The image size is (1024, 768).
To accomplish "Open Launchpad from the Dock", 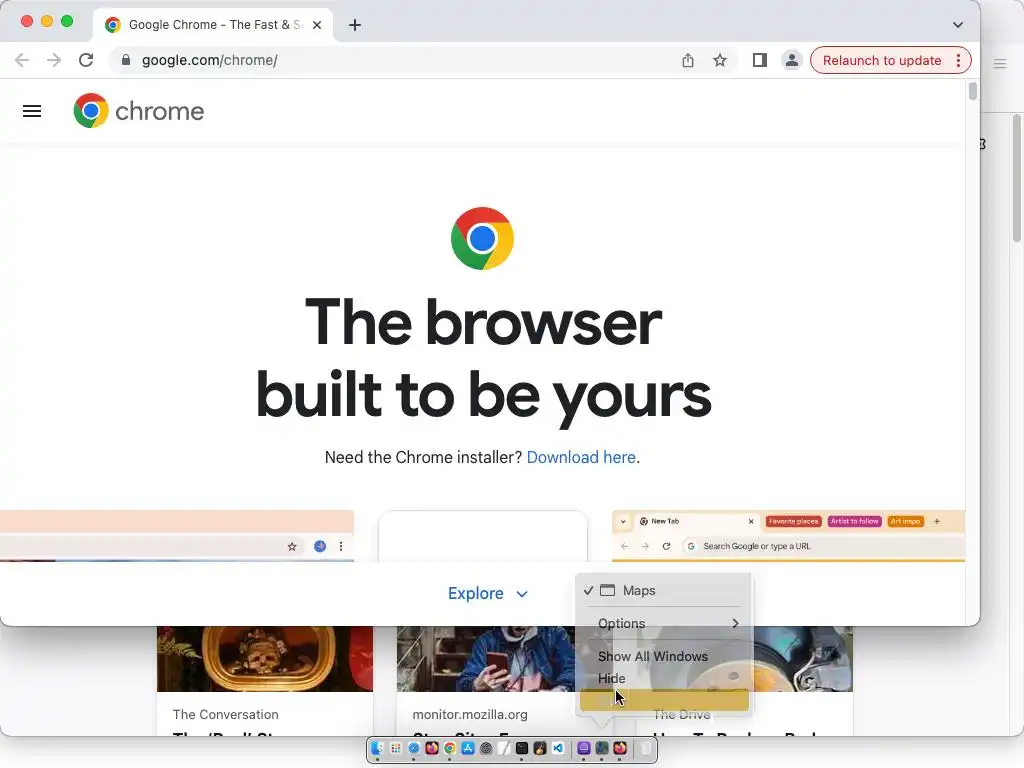I will coord(396,748).
